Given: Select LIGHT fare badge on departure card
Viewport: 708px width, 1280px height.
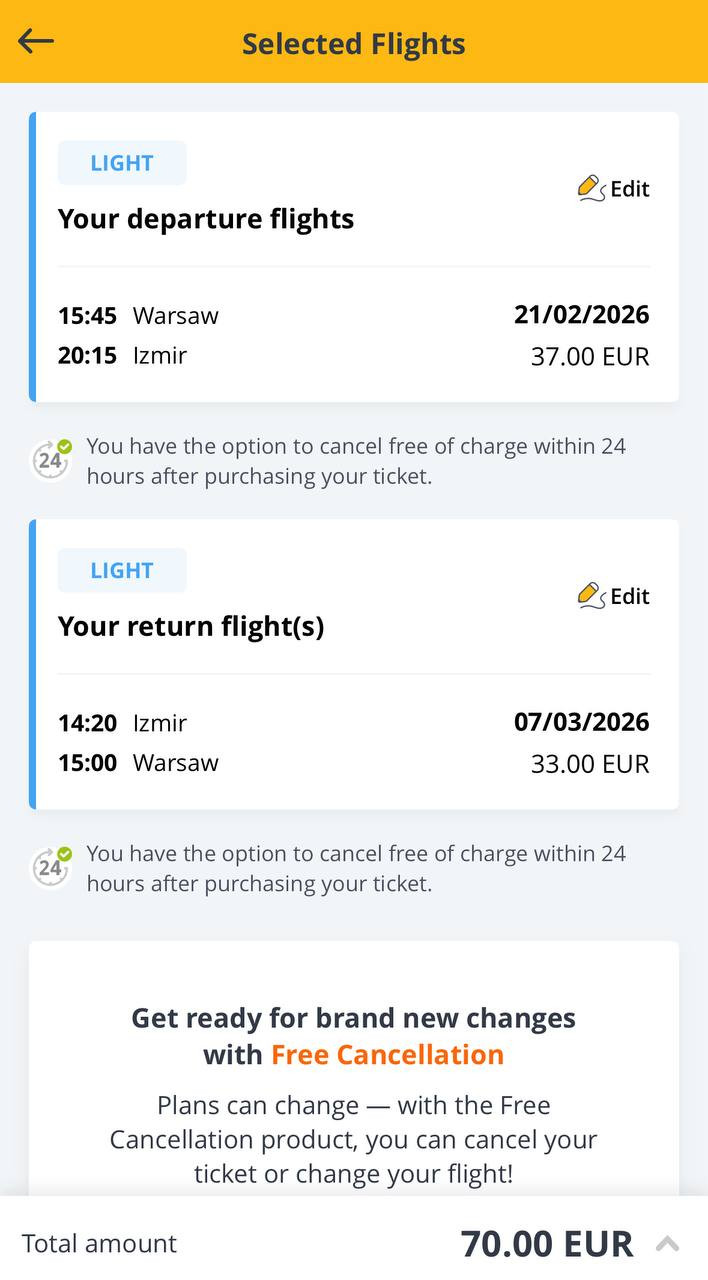Looking at the screenshot, I should point(122,163).
